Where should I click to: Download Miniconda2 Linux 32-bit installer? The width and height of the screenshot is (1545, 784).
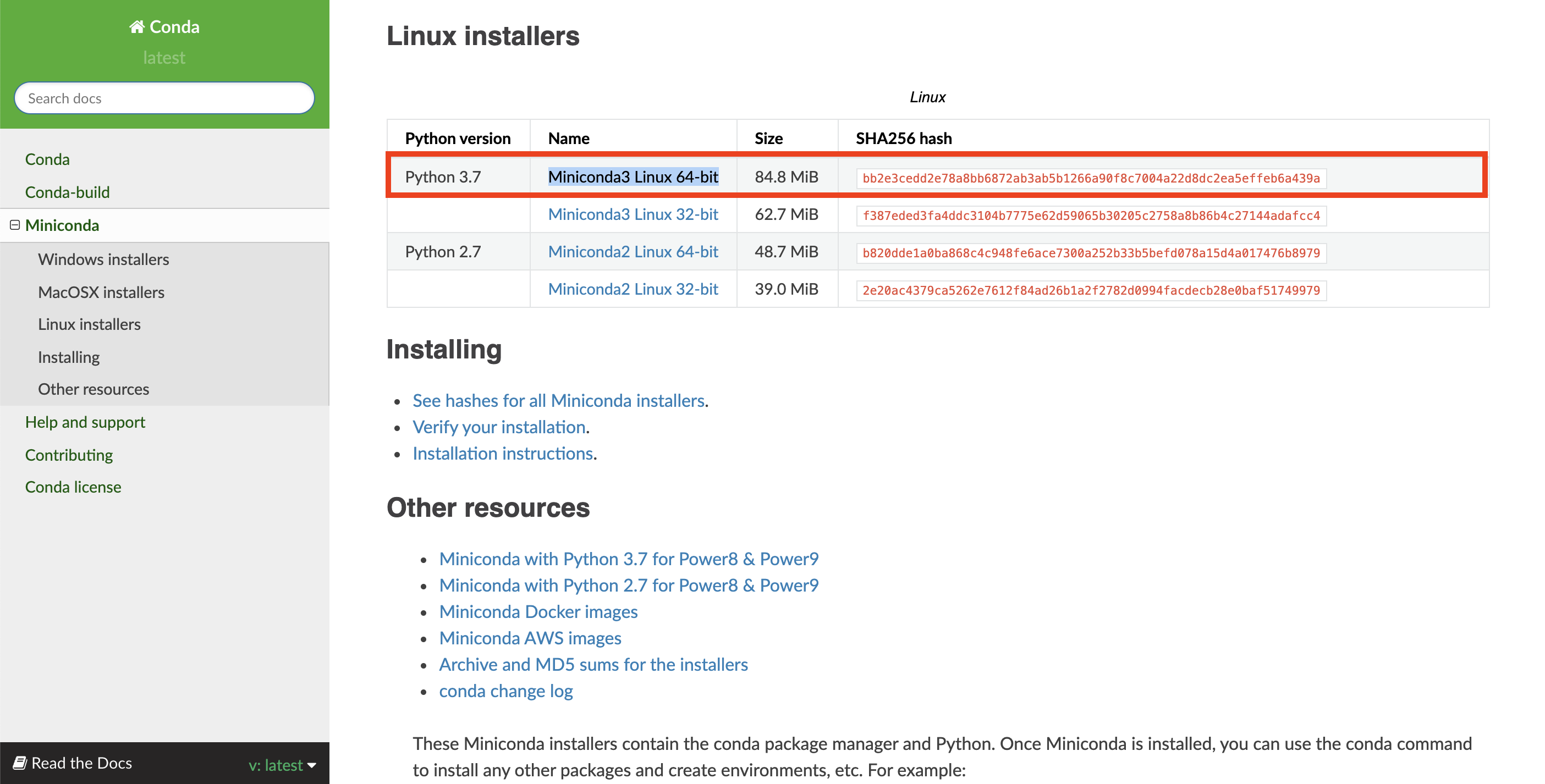click(633, 289)
